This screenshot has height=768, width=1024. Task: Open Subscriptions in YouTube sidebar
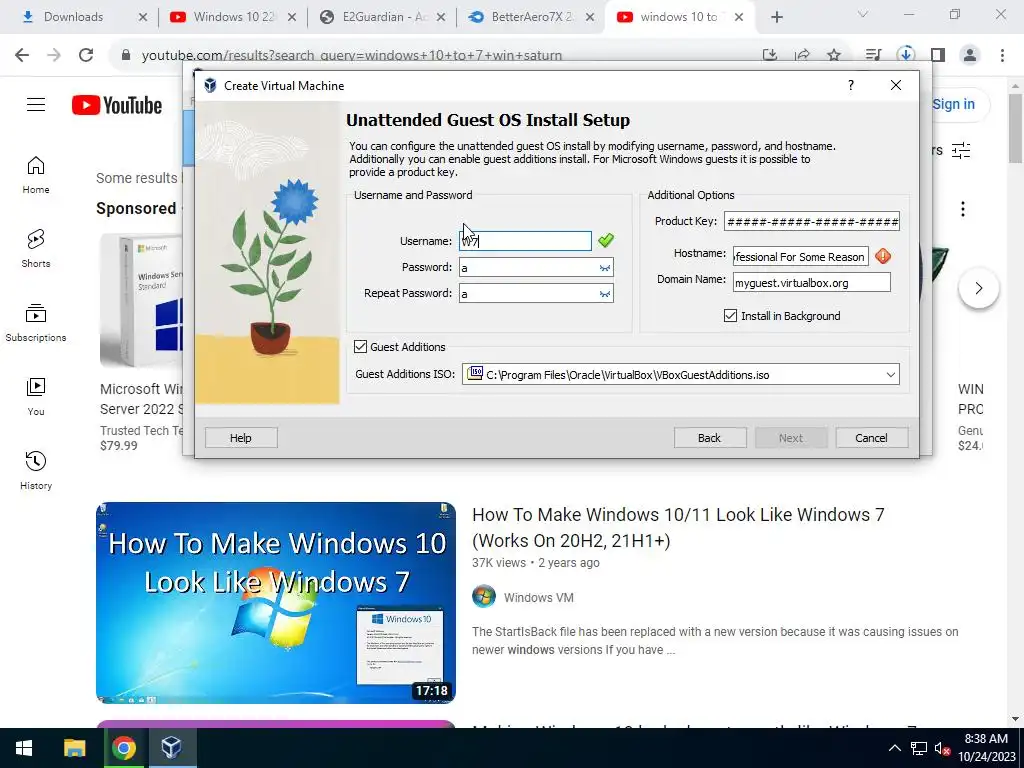(x=36, y=323)
